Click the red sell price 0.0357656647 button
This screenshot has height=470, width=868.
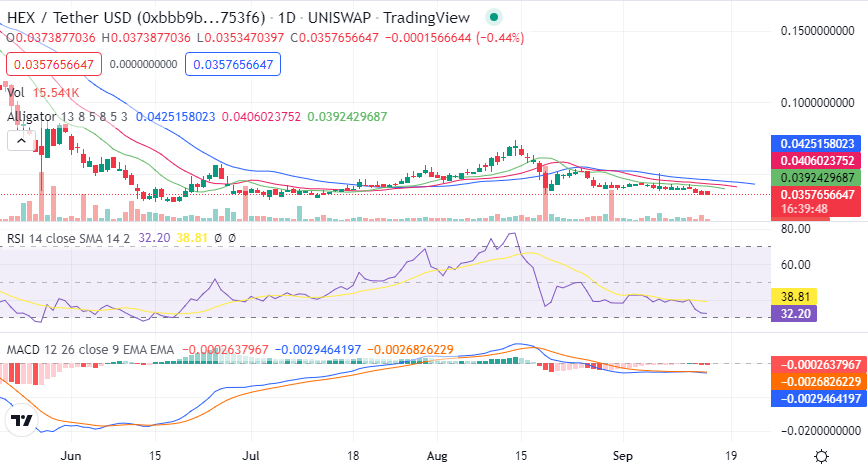tap(54, 64)
